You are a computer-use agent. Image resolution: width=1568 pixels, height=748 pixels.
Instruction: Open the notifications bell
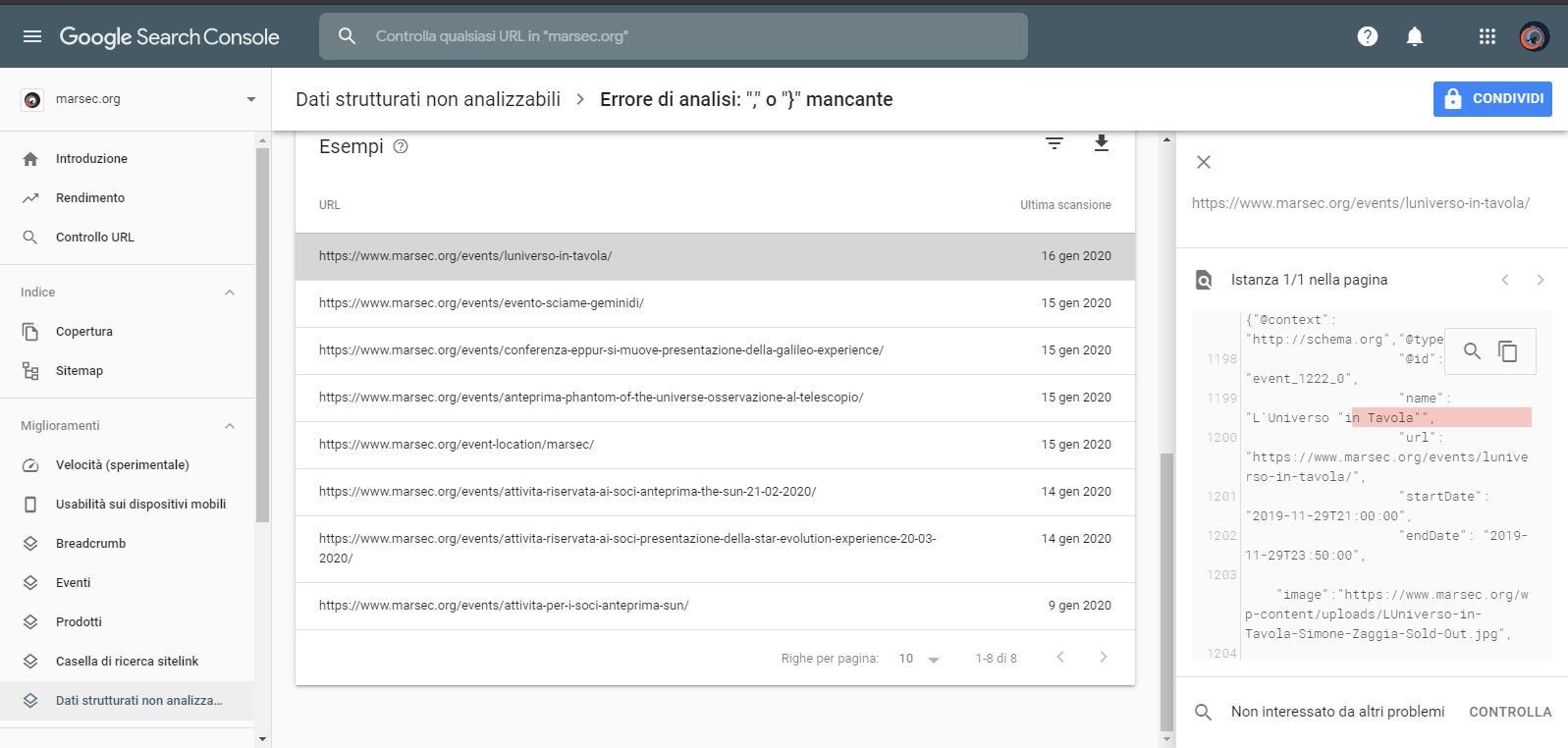[1414, 36]
